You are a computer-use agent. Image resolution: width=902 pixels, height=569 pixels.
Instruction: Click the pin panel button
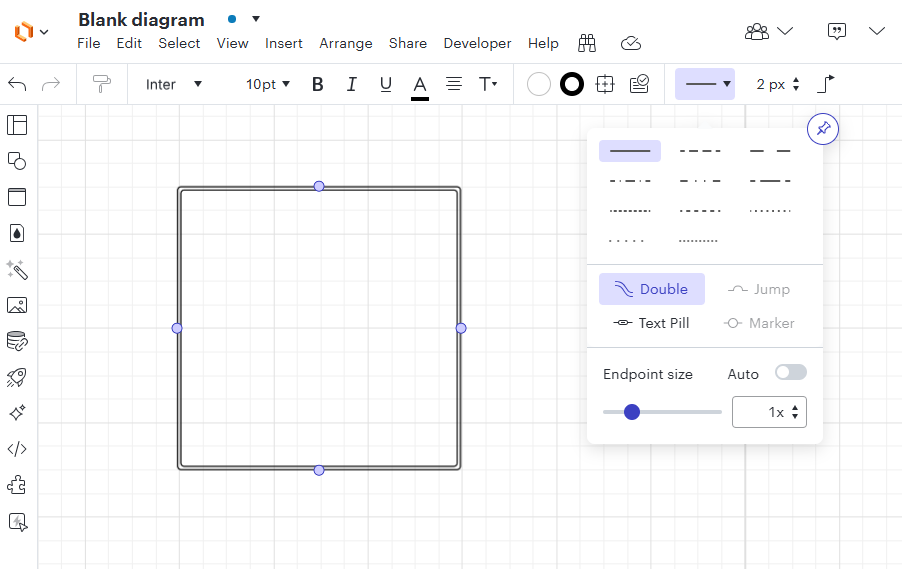point(823,128)
